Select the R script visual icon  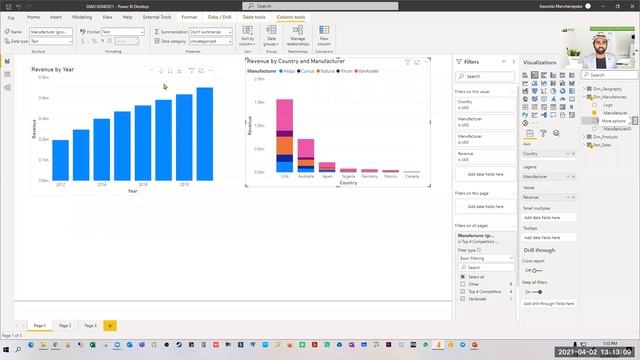(x=571, y=107)
